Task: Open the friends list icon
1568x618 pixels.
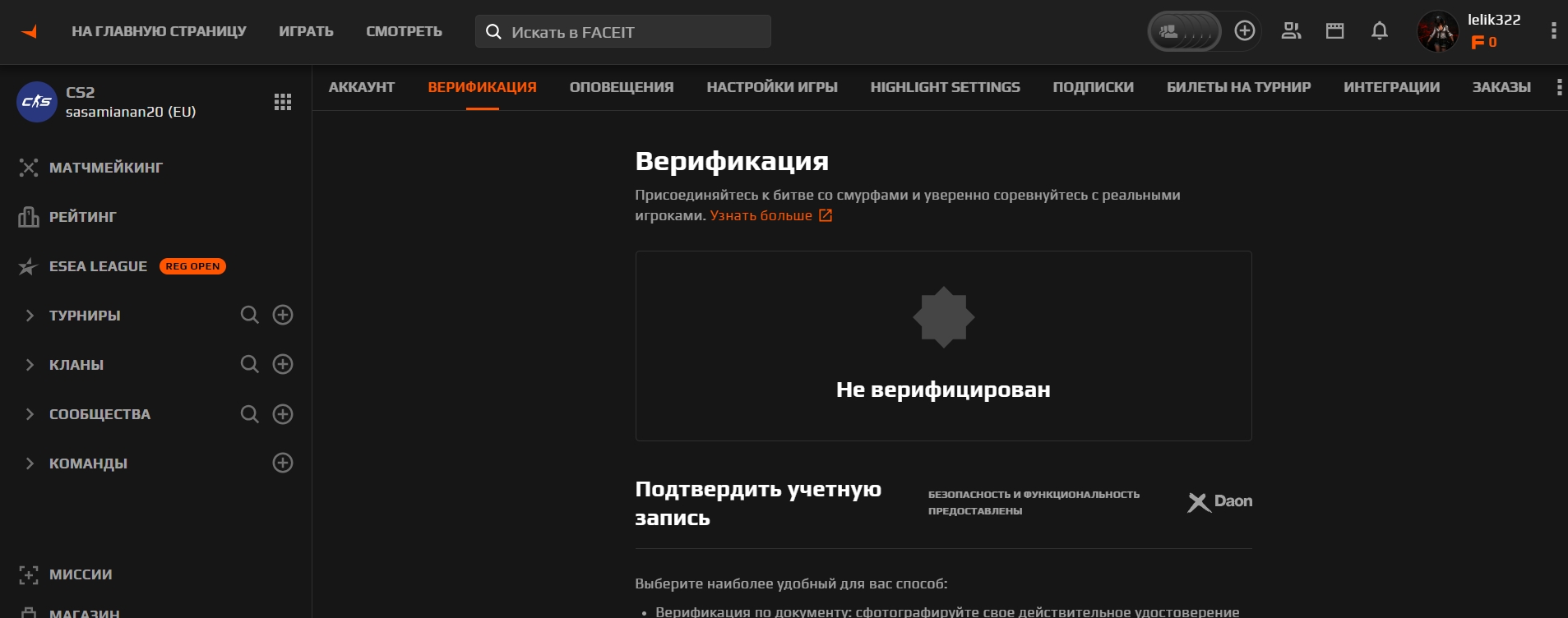Action: click(x=1291, y=31)
